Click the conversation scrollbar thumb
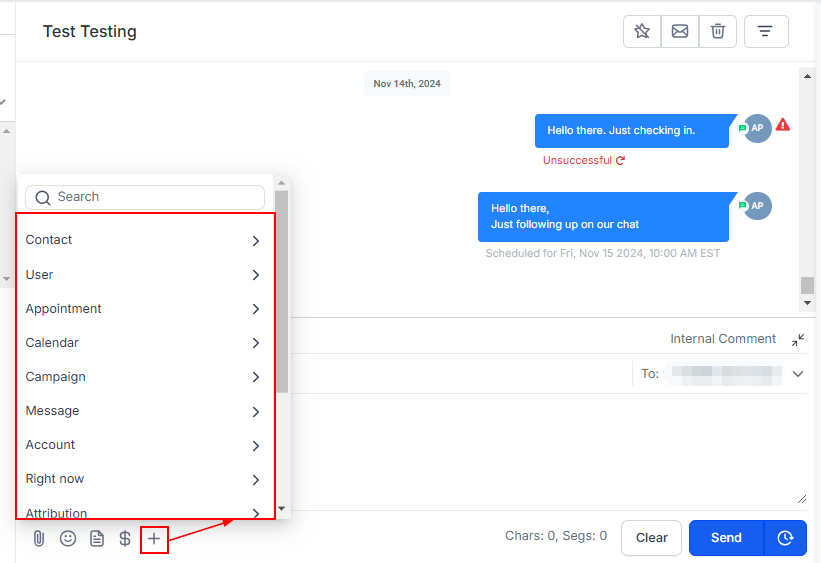Viewport: 821px width, 563px height. (807, 285)
